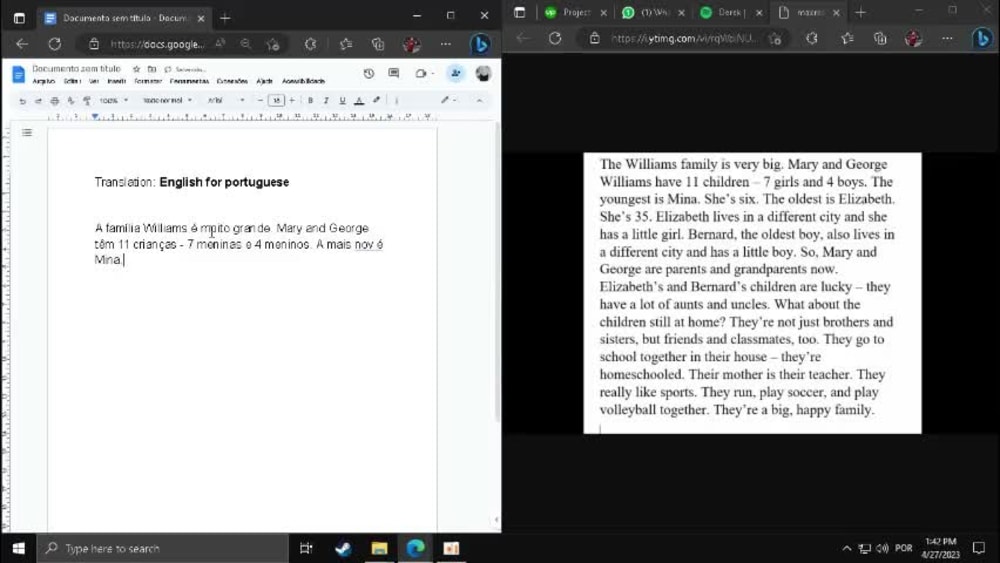Open the volume icon in system tray
The width and height of the screenshot is (1000, 563).
pyautogui.click(x=883, y=548)
